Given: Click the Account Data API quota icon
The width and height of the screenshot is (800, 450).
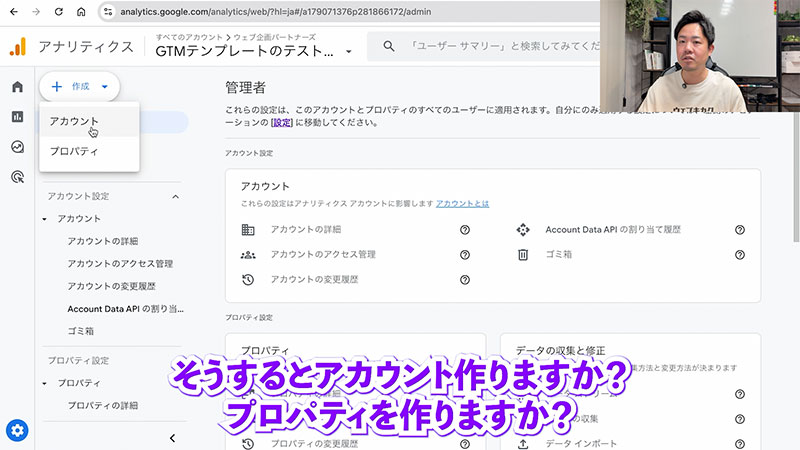Looking at the screenshot, I should (523, 230).
